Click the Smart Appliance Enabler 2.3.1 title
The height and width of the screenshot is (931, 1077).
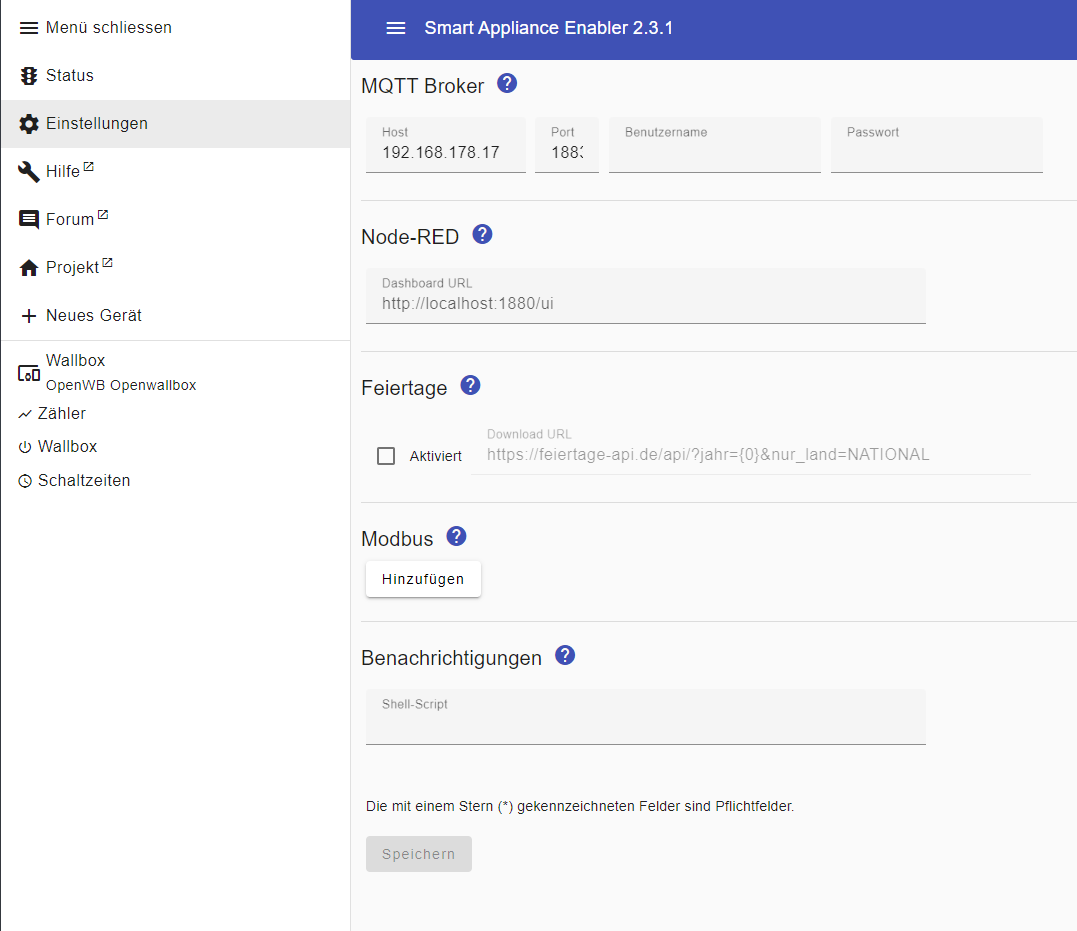coord(548,28)
